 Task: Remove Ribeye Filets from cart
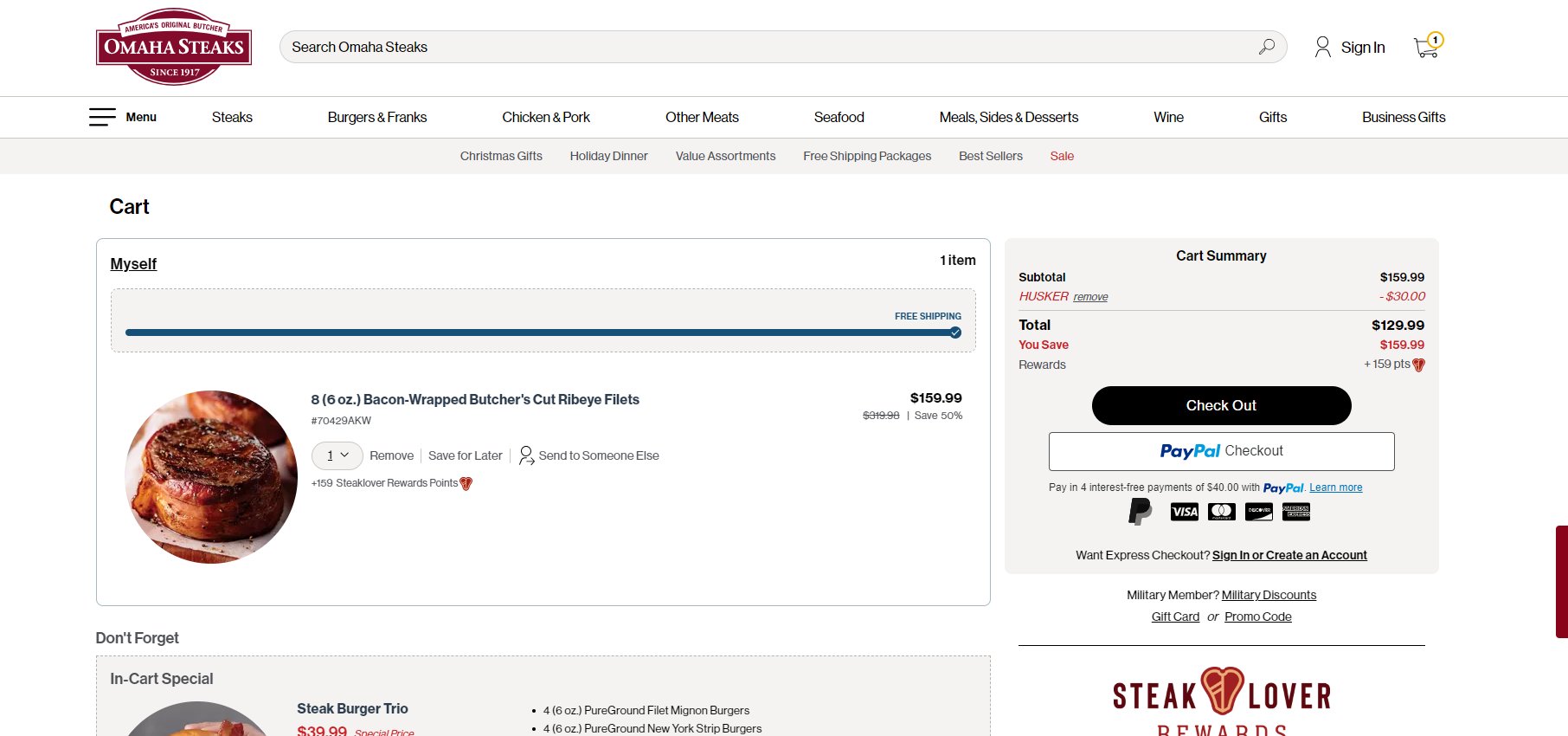pos(391,455)
